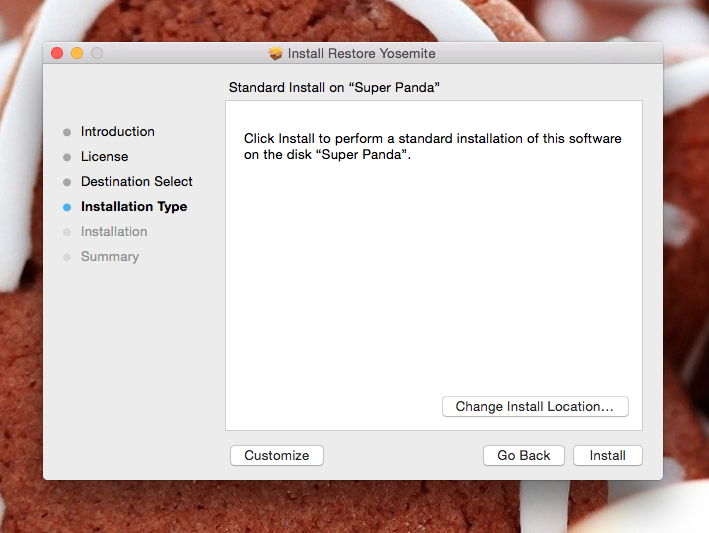Click the dimmed Installation step
Image resolution: width=709 pixels, height=533 pixels.
pos(114,231)
